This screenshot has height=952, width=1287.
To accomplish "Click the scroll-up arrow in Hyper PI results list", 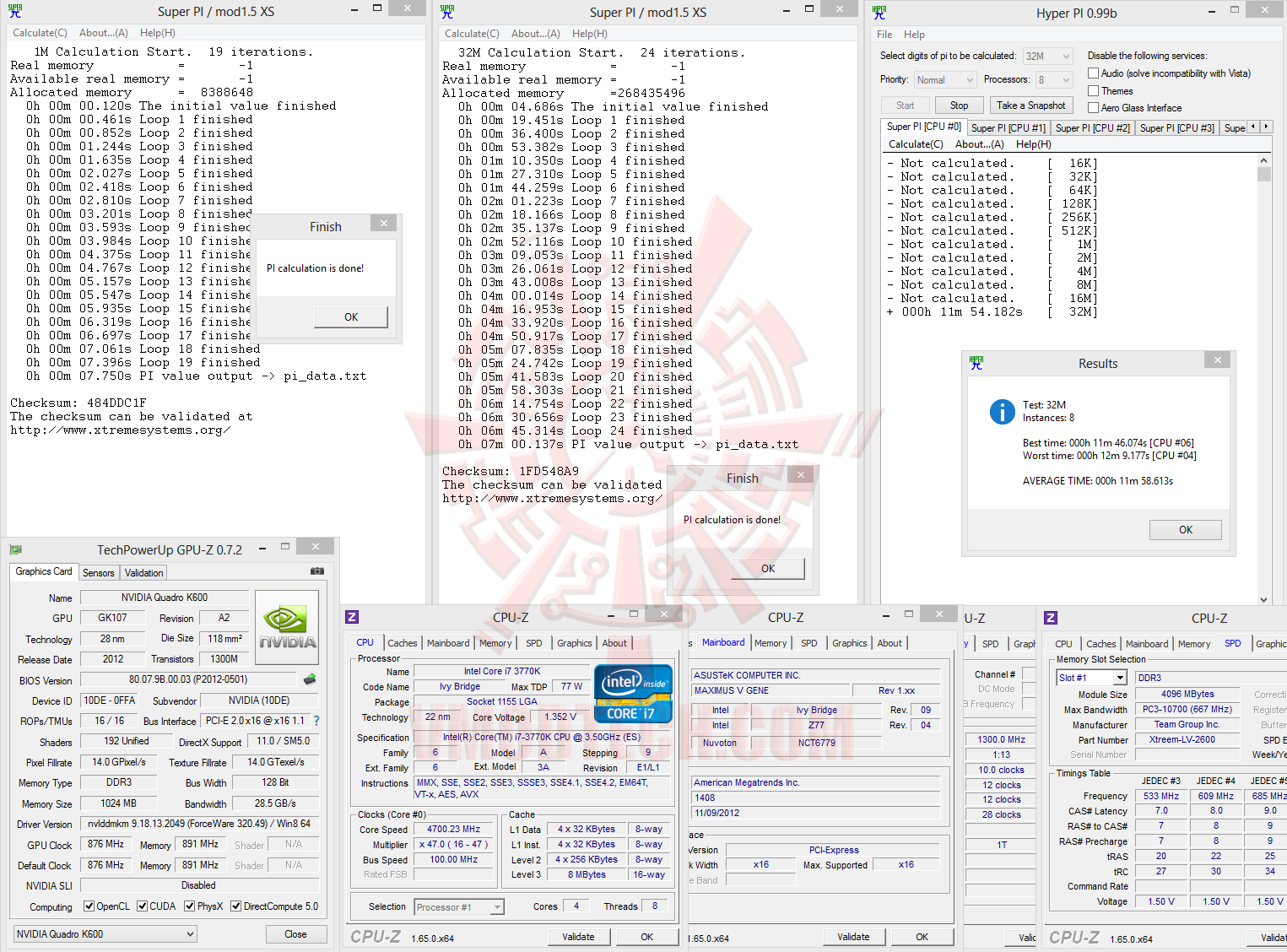I will (1263, 160).
